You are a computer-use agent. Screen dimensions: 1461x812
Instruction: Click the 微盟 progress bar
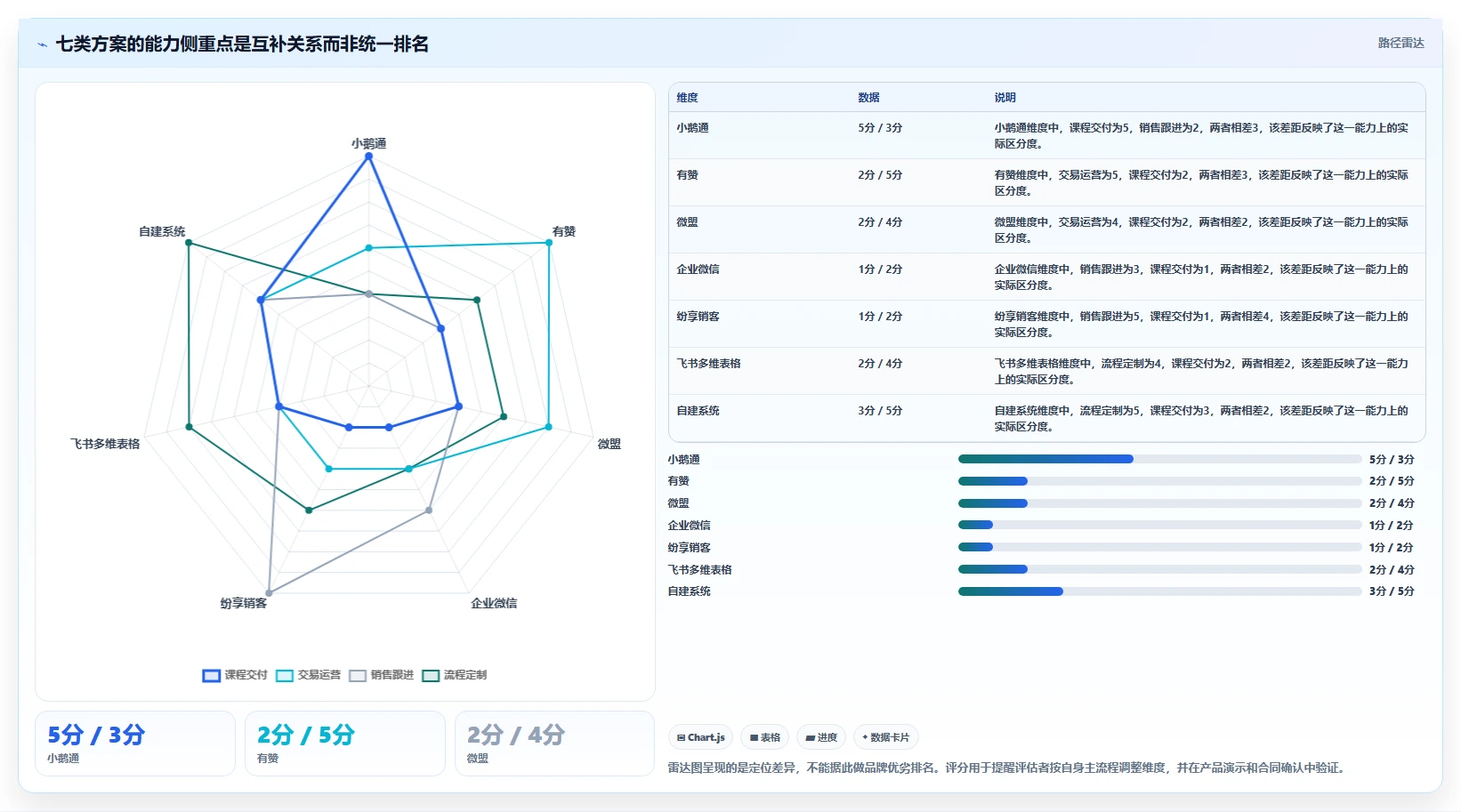click(1159, 503)
